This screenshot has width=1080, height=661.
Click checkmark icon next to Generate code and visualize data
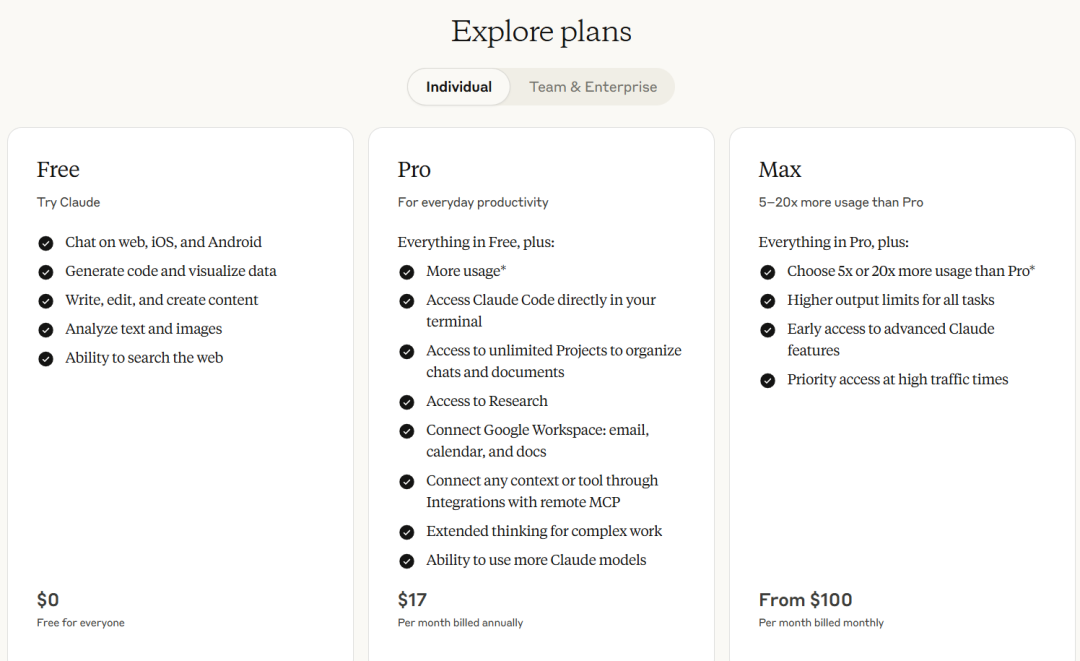45,272
